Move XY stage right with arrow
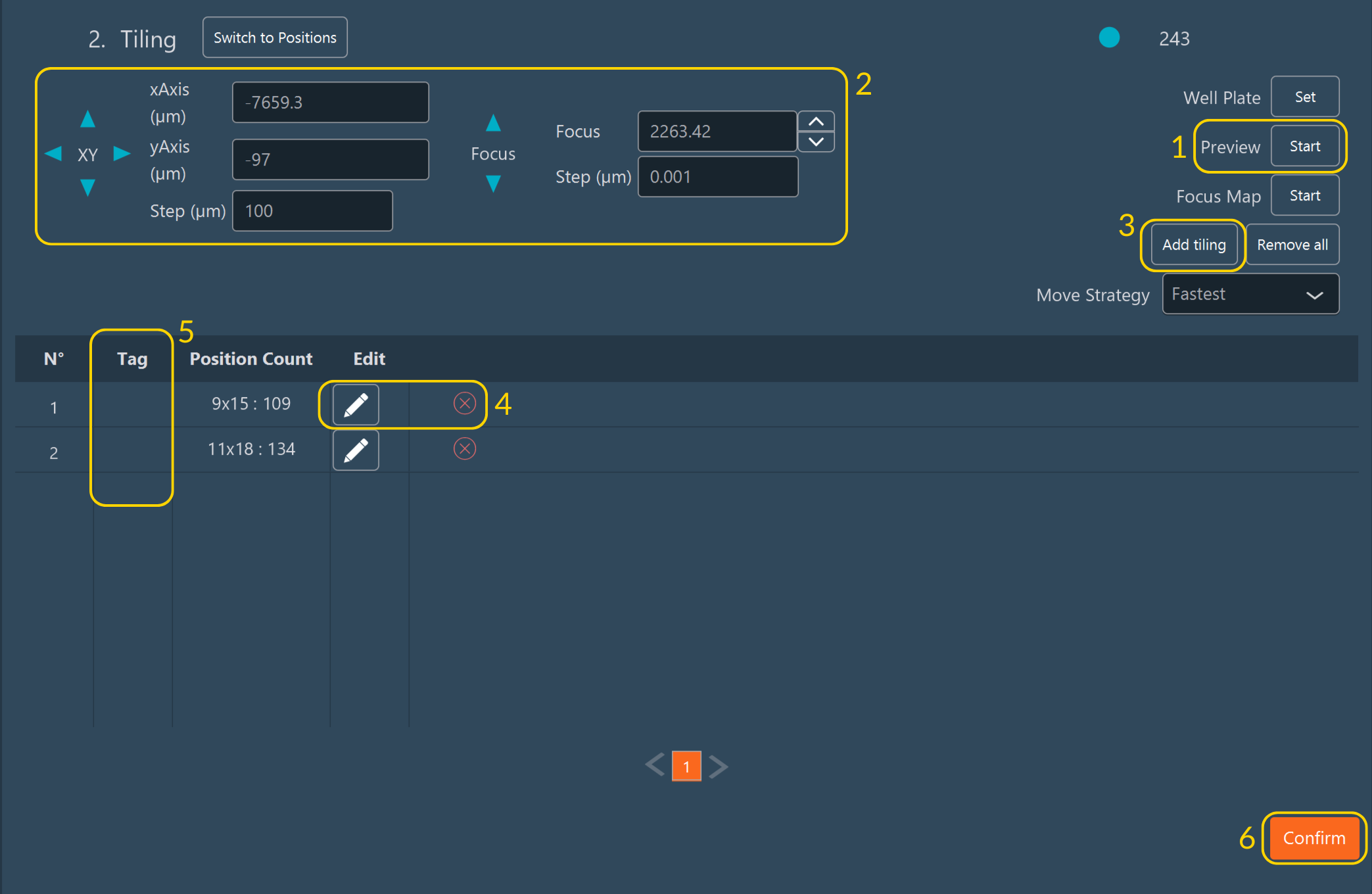This screenshot has width=1372, height=894. click(122, 154)
